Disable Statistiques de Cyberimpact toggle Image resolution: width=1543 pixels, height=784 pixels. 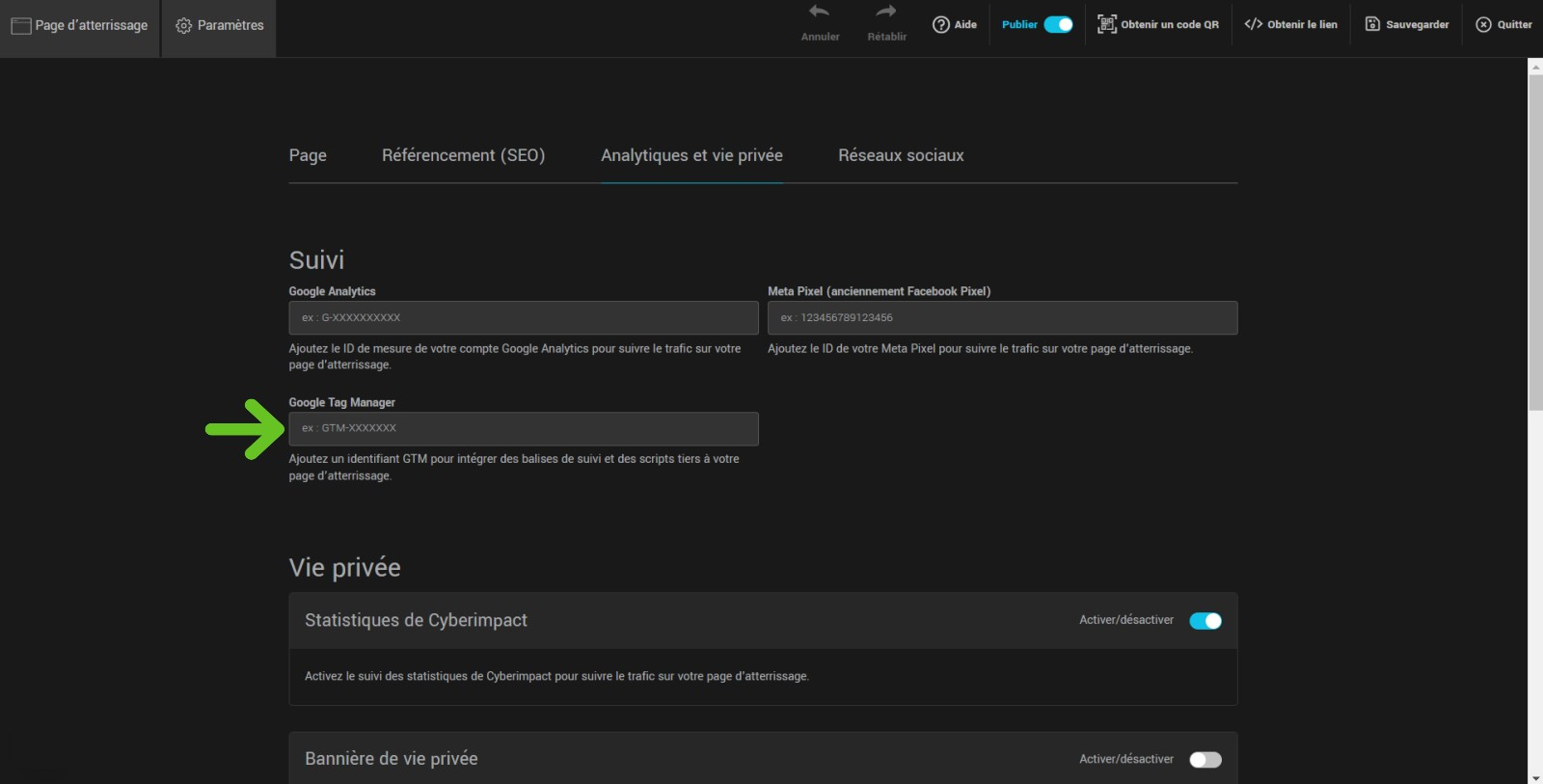[x=1205, y=621]
